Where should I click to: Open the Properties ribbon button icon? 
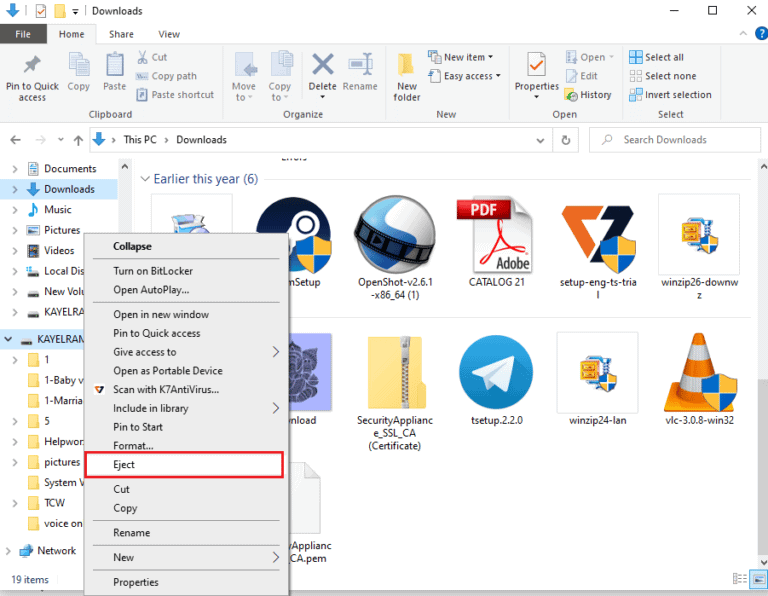tap(536, 65)
